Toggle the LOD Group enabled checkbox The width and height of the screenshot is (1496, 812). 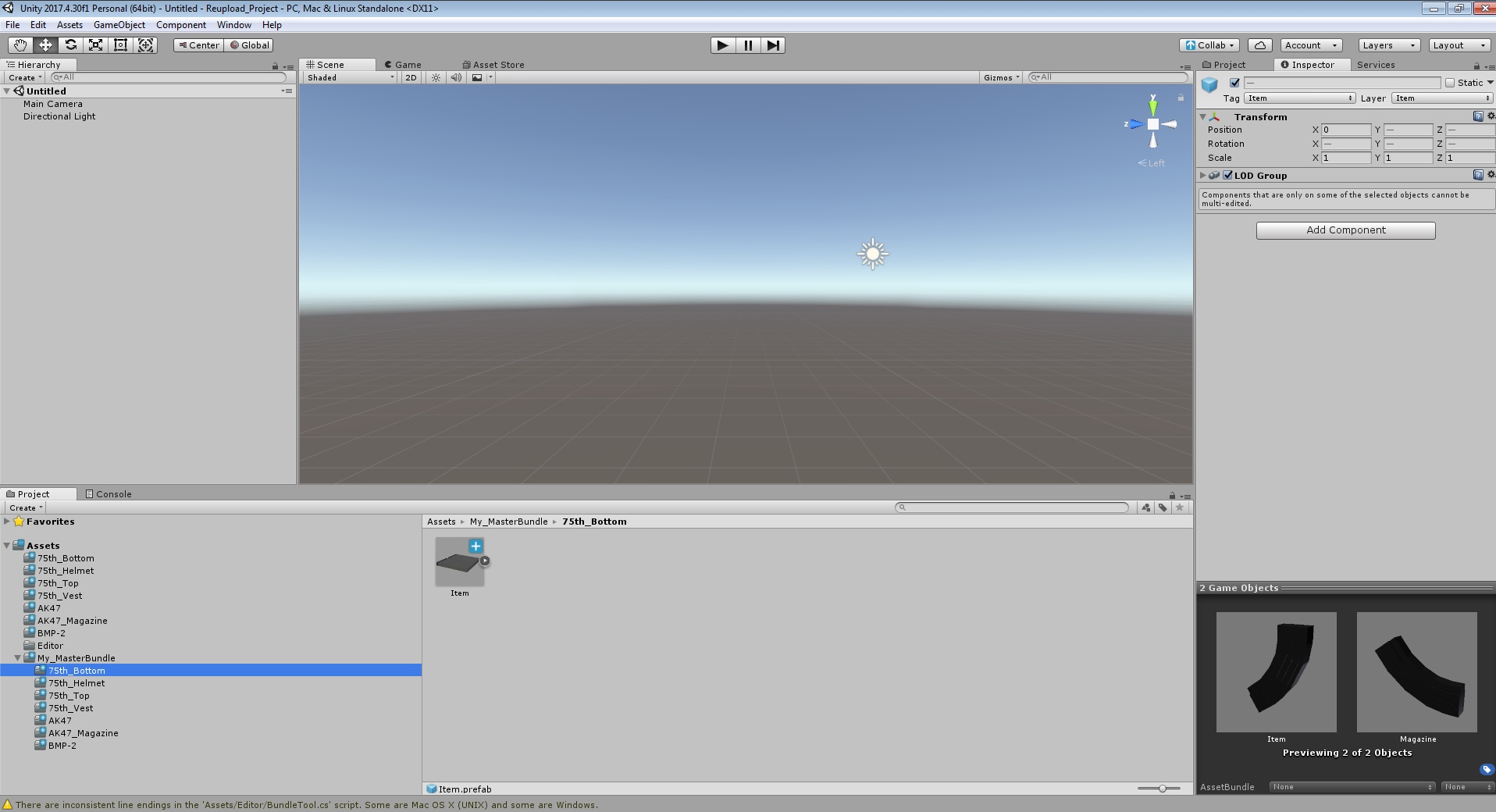(x=1227, y=175)
